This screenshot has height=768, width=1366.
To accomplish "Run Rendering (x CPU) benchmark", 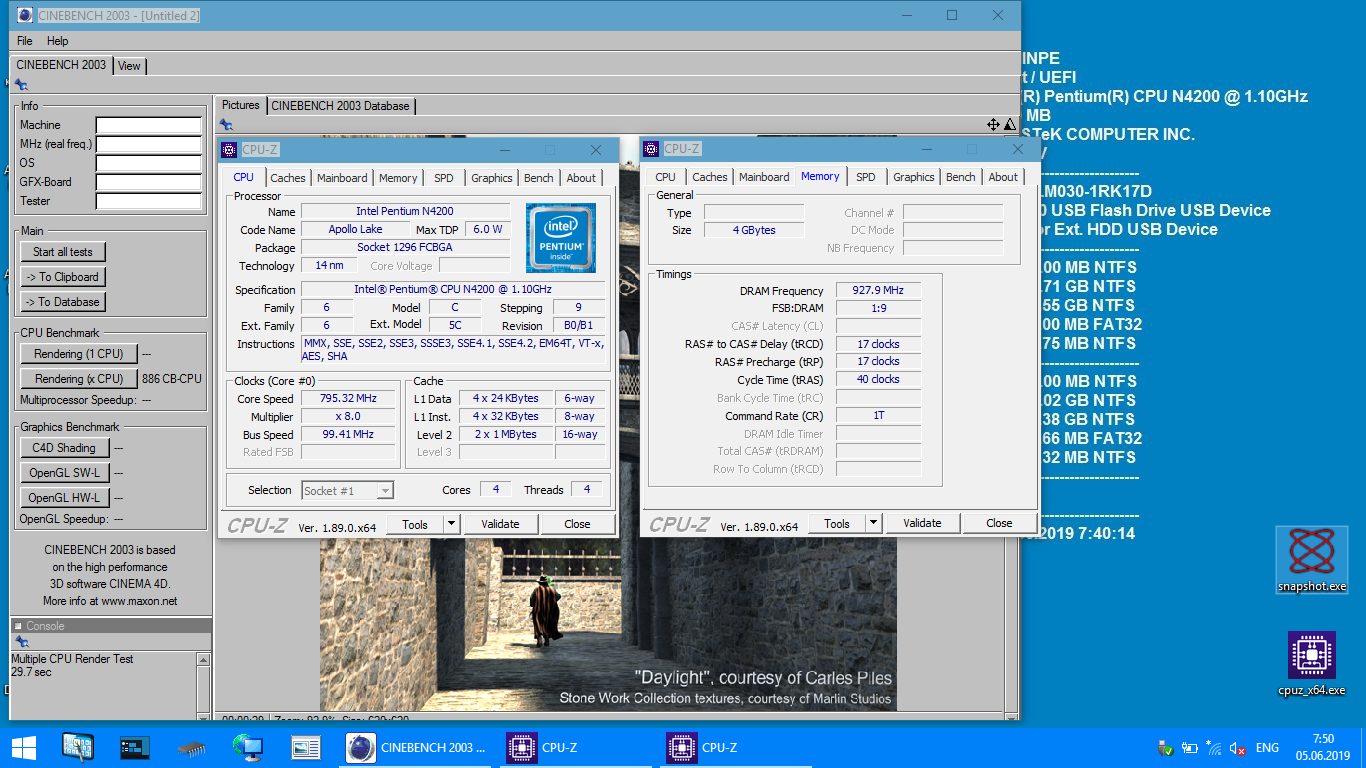I will click(79, 379).
